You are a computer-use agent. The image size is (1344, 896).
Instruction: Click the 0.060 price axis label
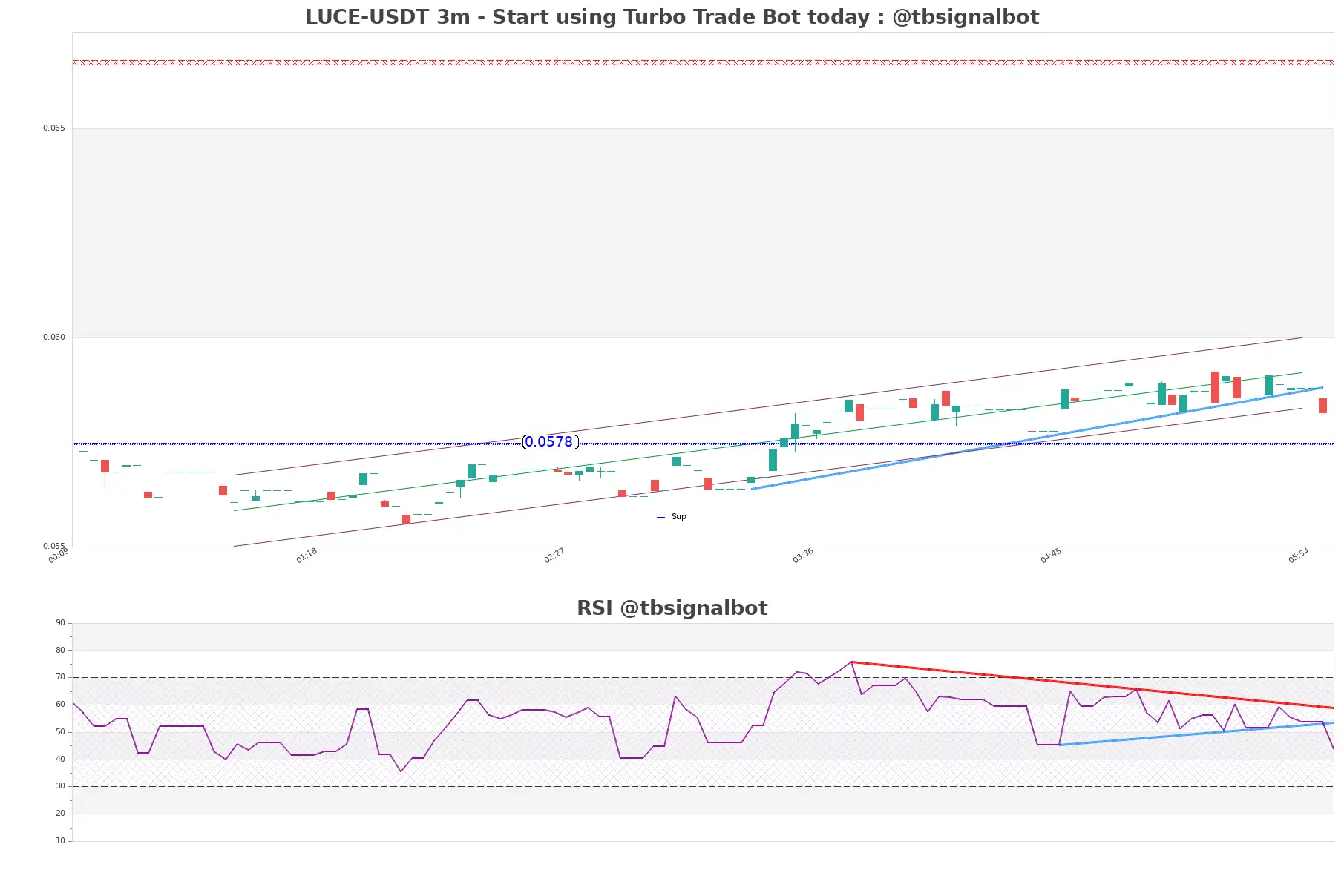[x=53, y=337]
